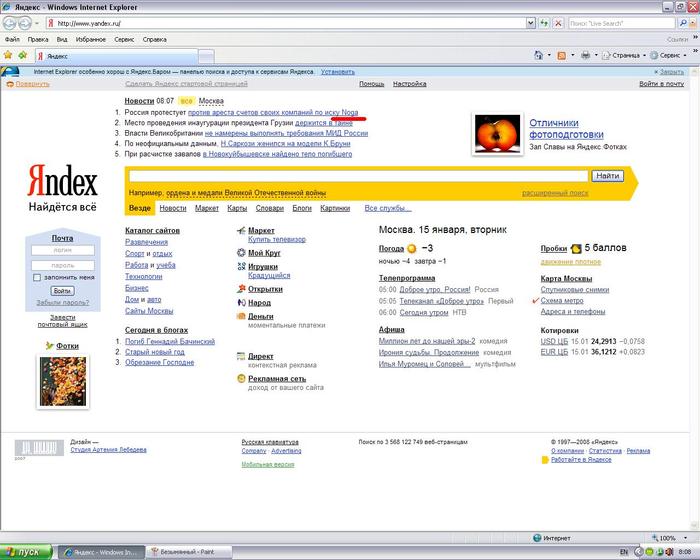
Task: Click the sun weather icon
Action: [412, 249]
